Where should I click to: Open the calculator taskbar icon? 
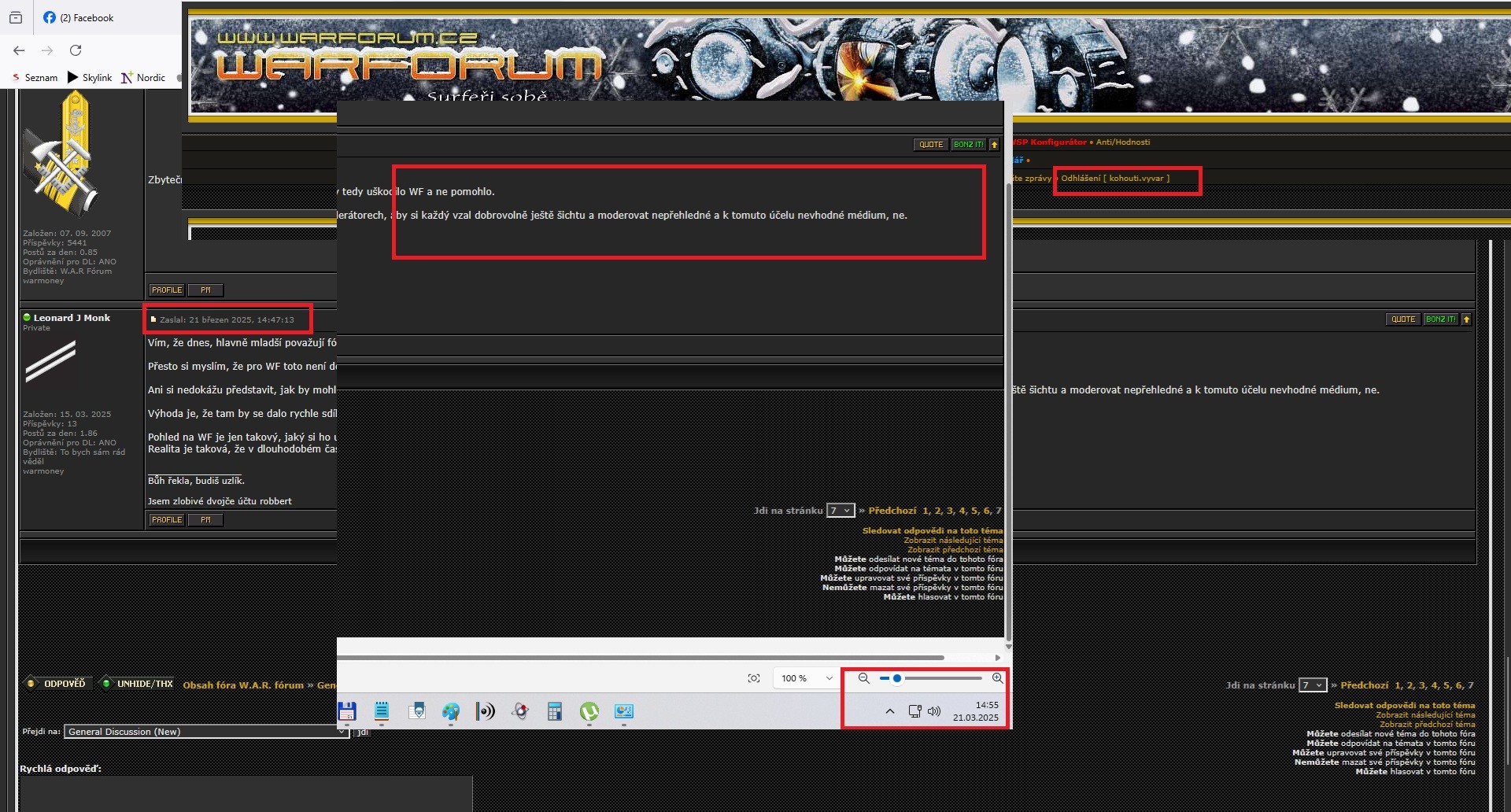[555, 711]
